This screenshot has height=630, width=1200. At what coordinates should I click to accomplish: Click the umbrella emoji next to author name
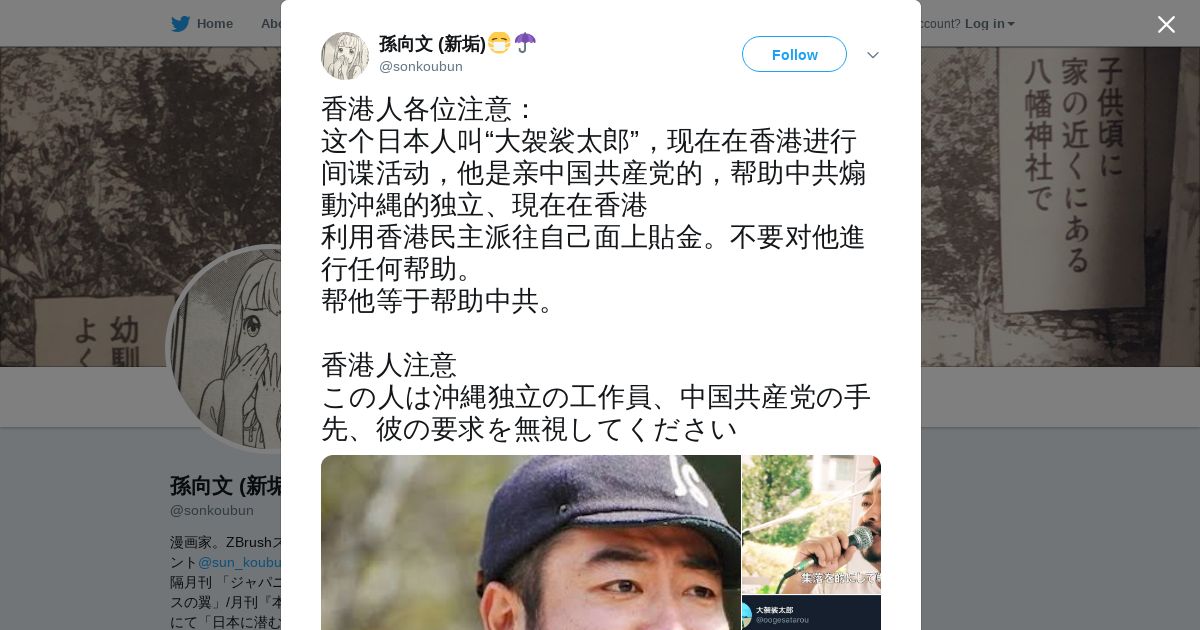(x=525, y=43)
